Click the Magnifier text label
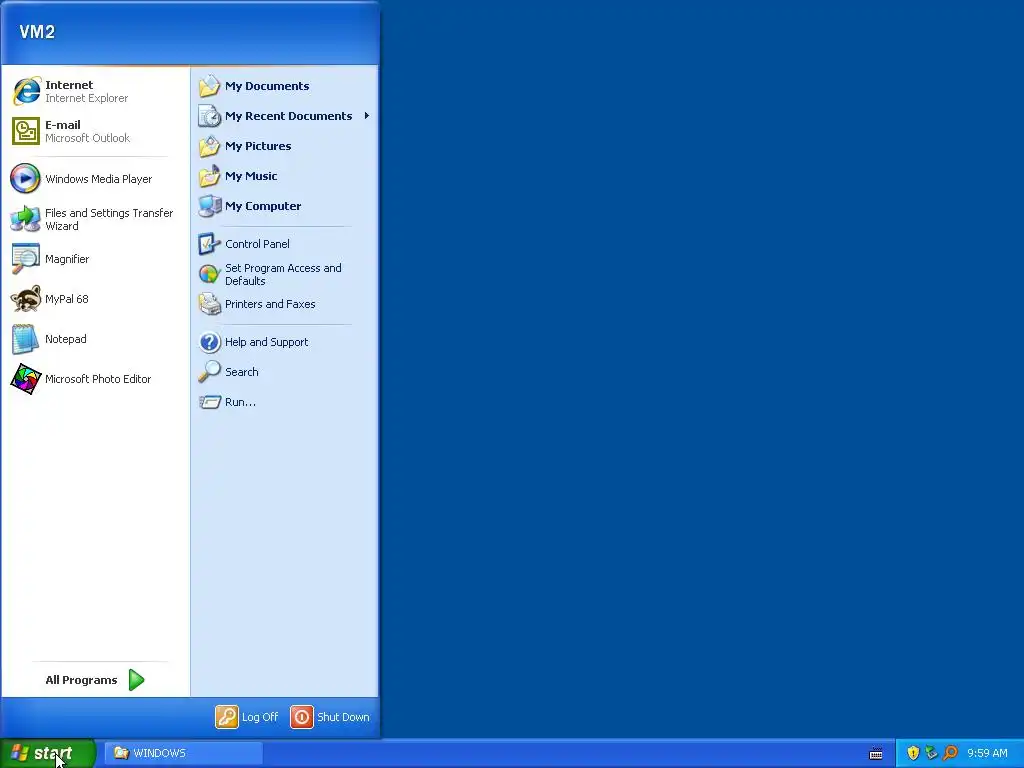 pyautogui.click(x=67, y=259)
